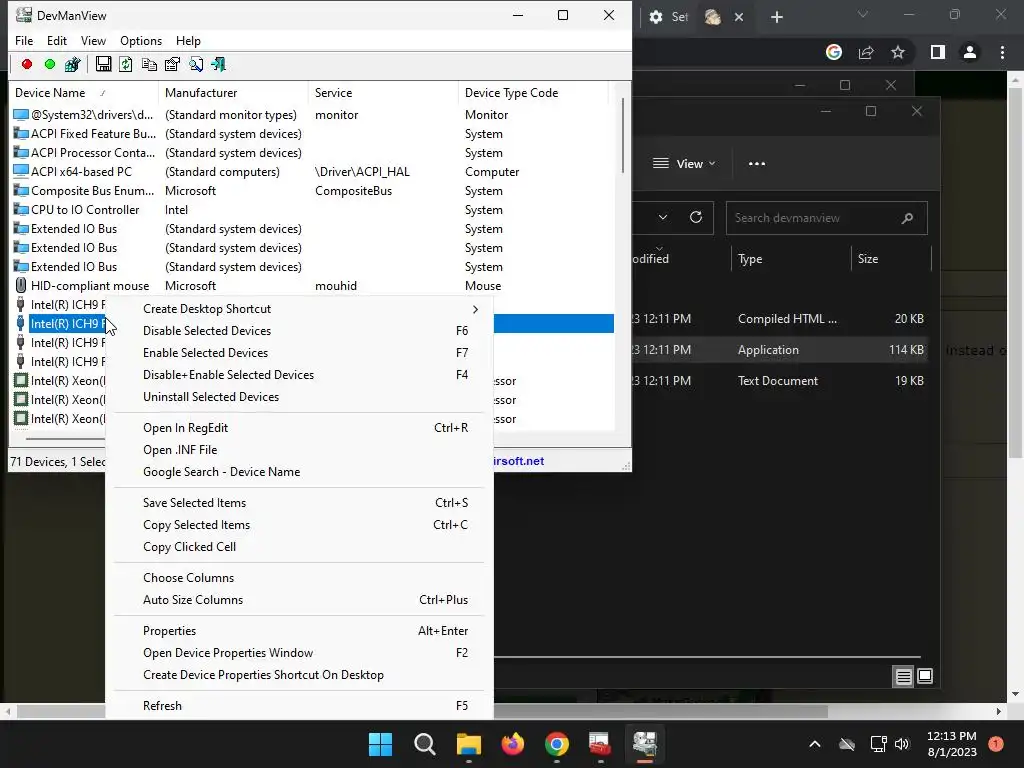Open Choose Columns dialog
The width and height of the screenshot is (1024, 768).
click(x=299, y=578)
